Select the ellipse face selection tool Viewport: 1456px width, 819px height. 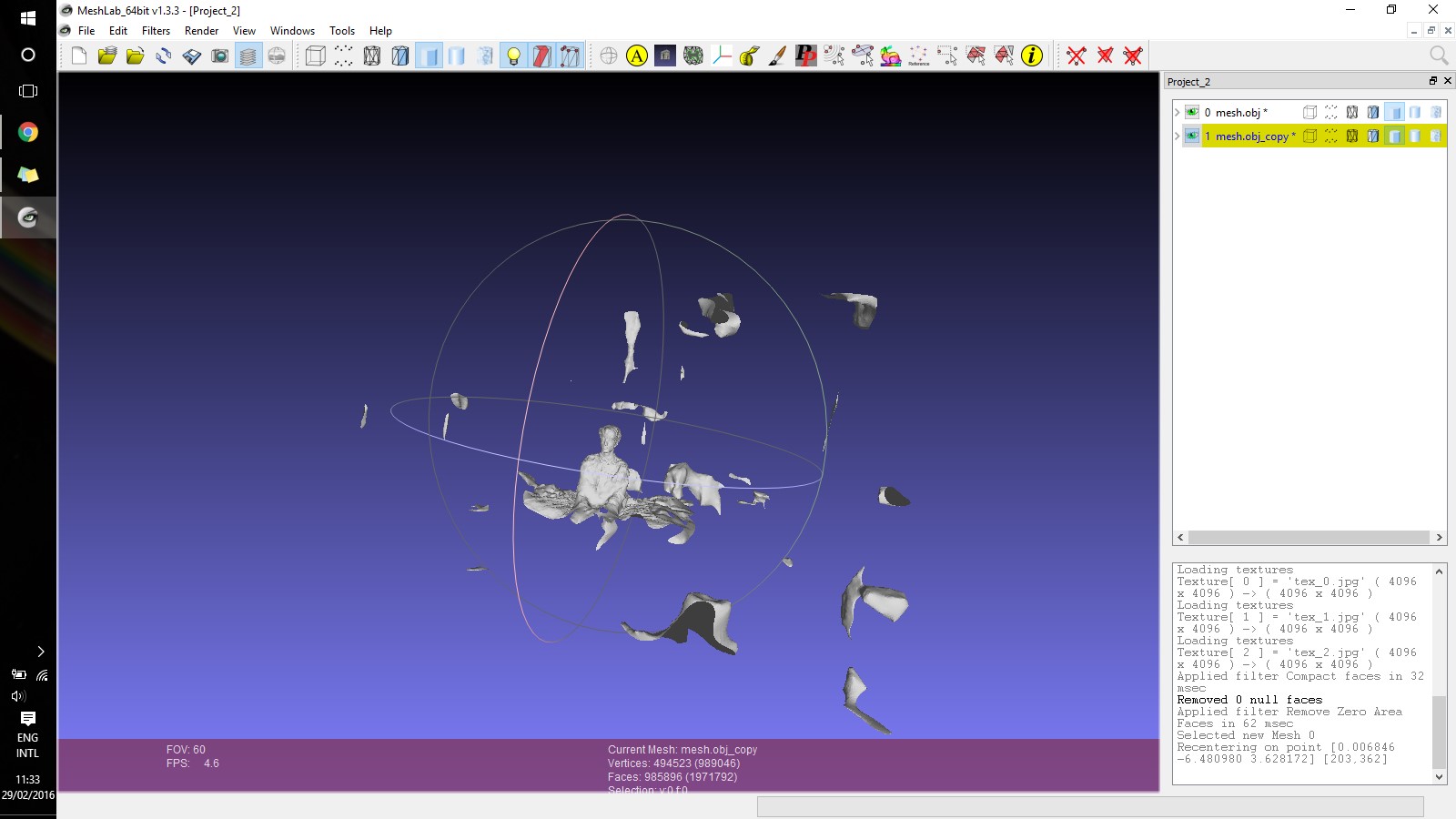tap(863, 56)
